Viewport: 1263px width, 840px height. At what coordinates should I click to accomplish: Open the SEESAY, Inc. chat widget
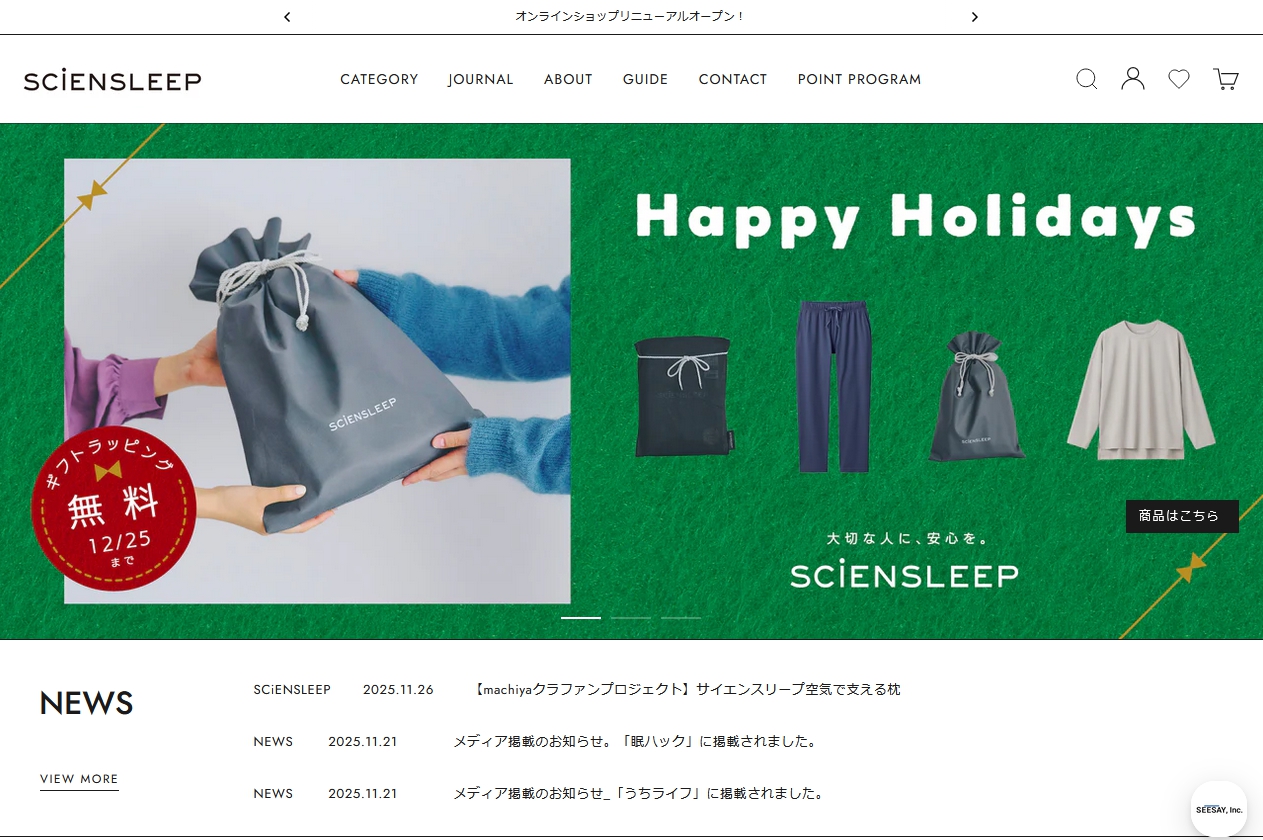tap(1219, 809)
